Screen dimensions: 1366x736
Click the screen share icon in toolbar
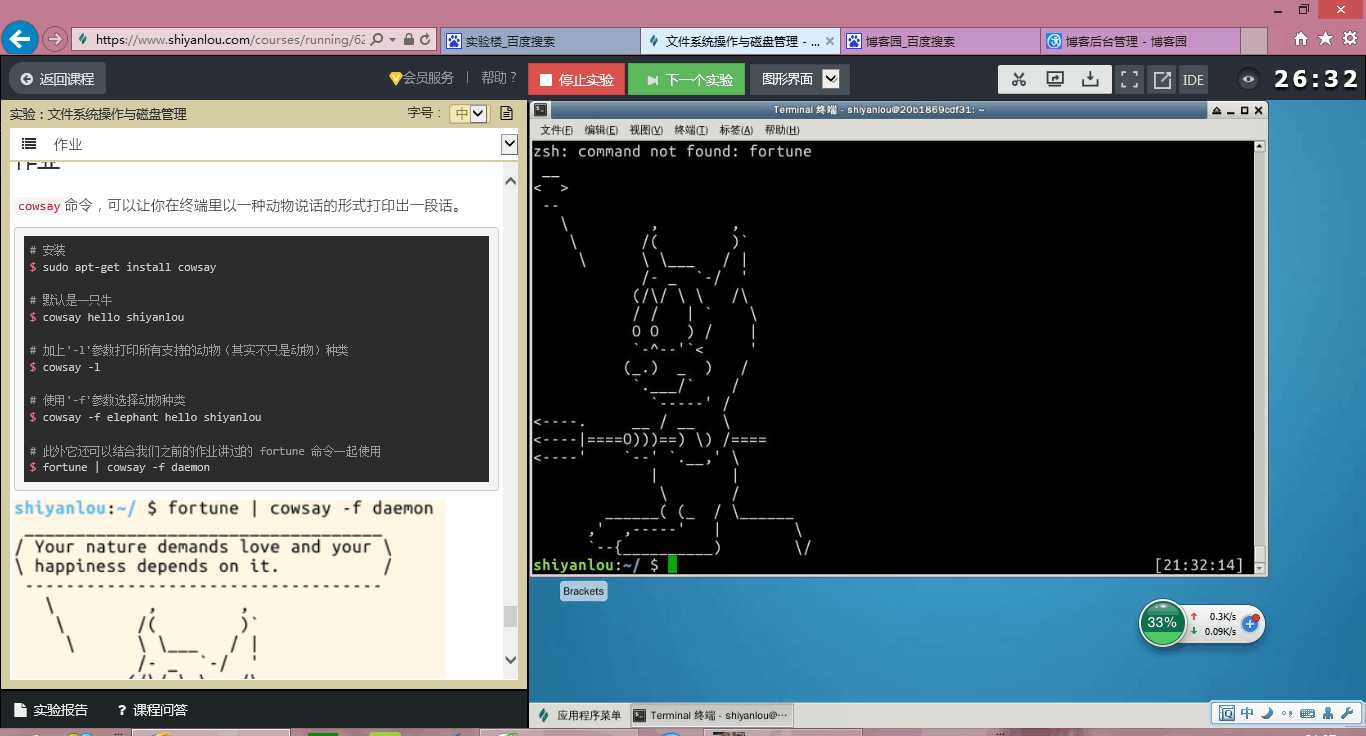[1055, 80]
